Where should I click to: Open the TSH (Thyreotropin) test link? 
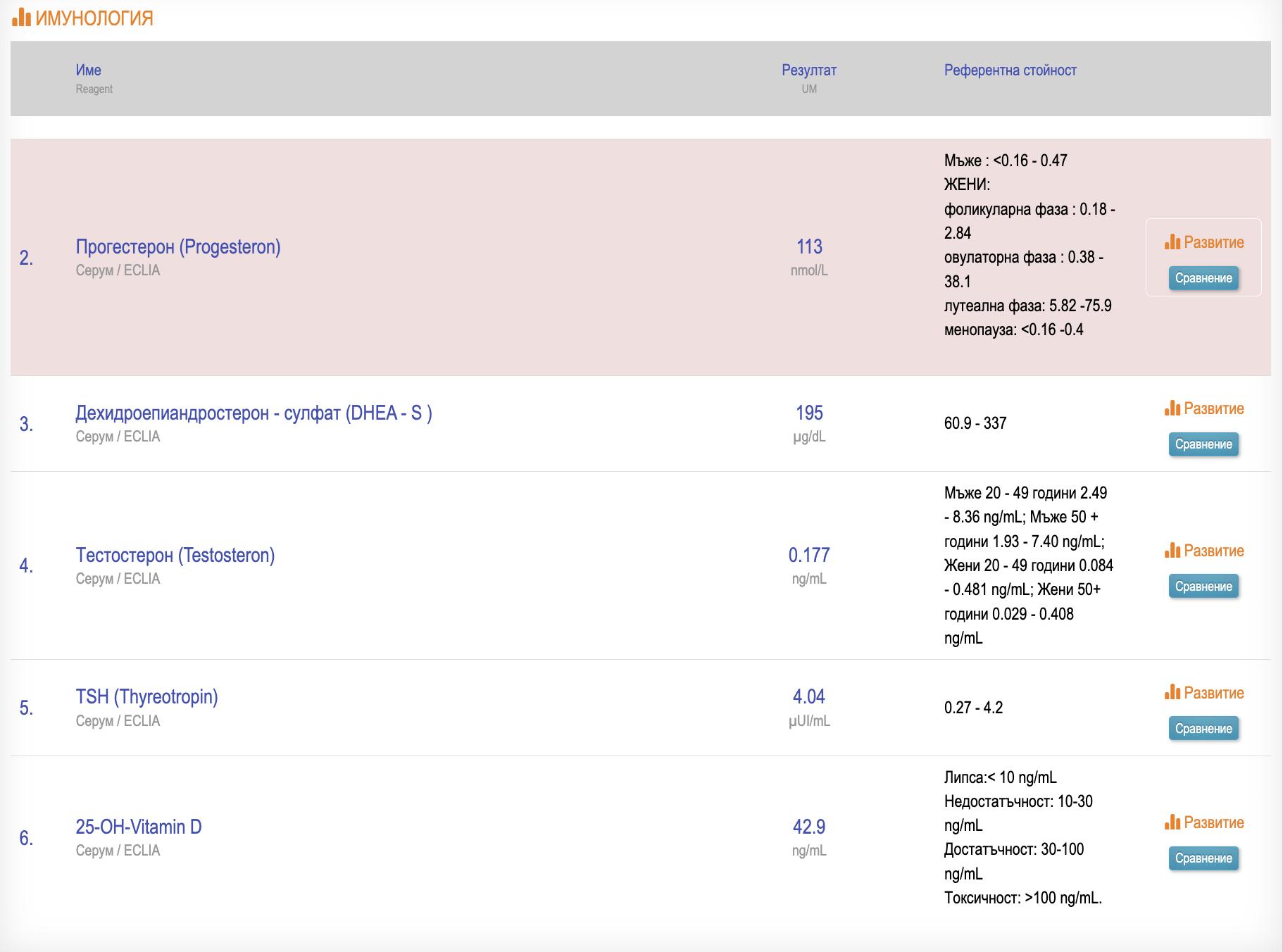(146, 697)
